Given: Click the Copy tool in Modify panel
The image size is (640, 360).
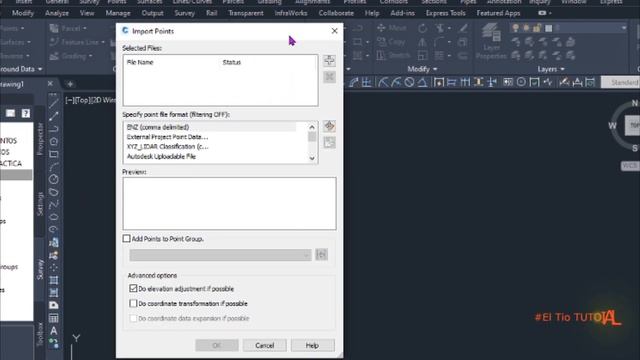Looking at the screenshot, I should tap(391, 42).
